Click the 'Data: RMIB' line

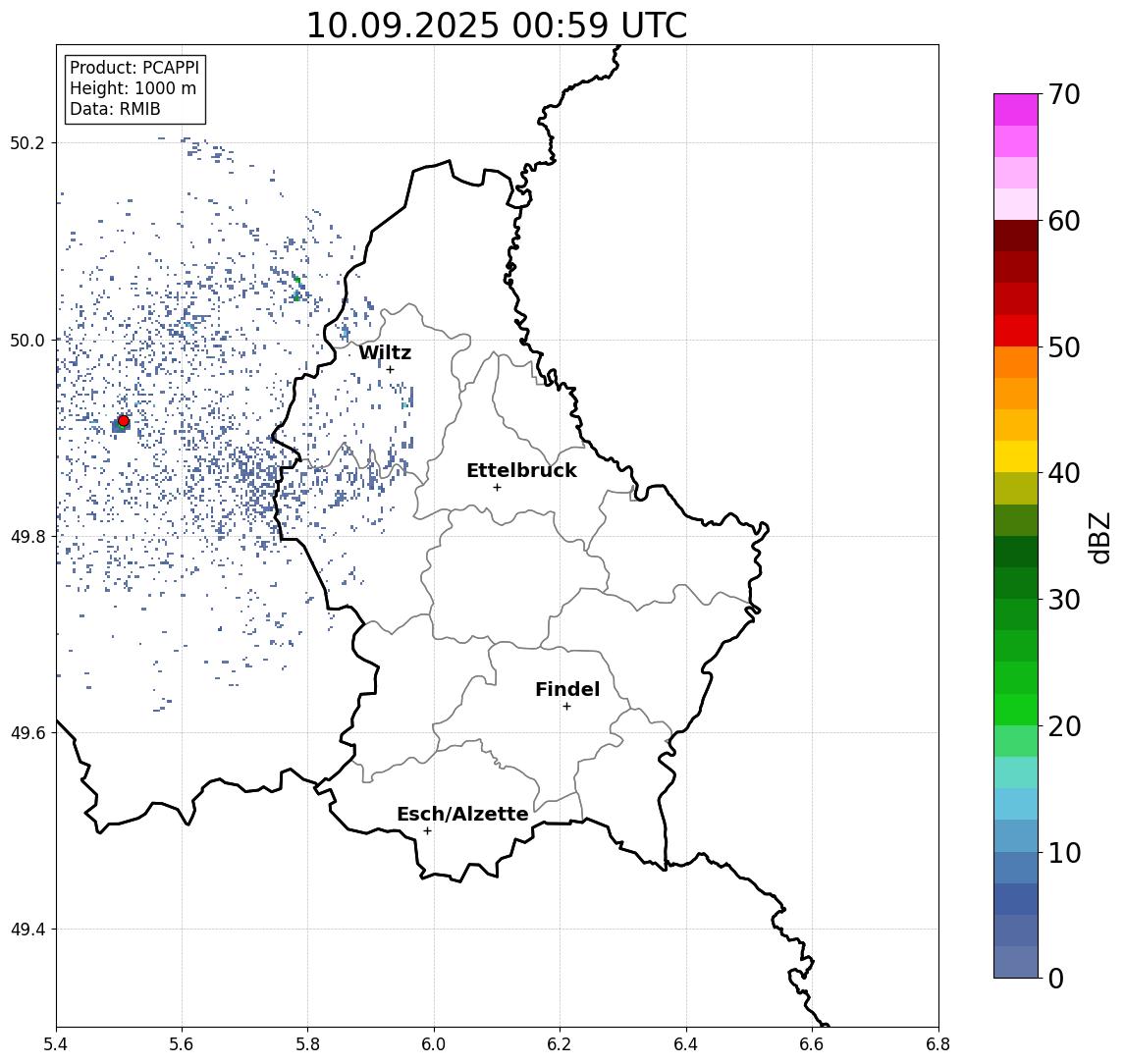coord(115,110)
